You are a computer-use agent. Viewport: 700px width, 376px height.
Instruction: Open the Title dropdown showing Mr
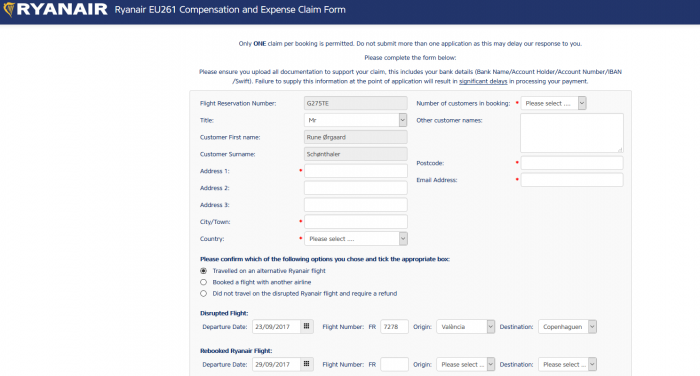click(356, 120)
